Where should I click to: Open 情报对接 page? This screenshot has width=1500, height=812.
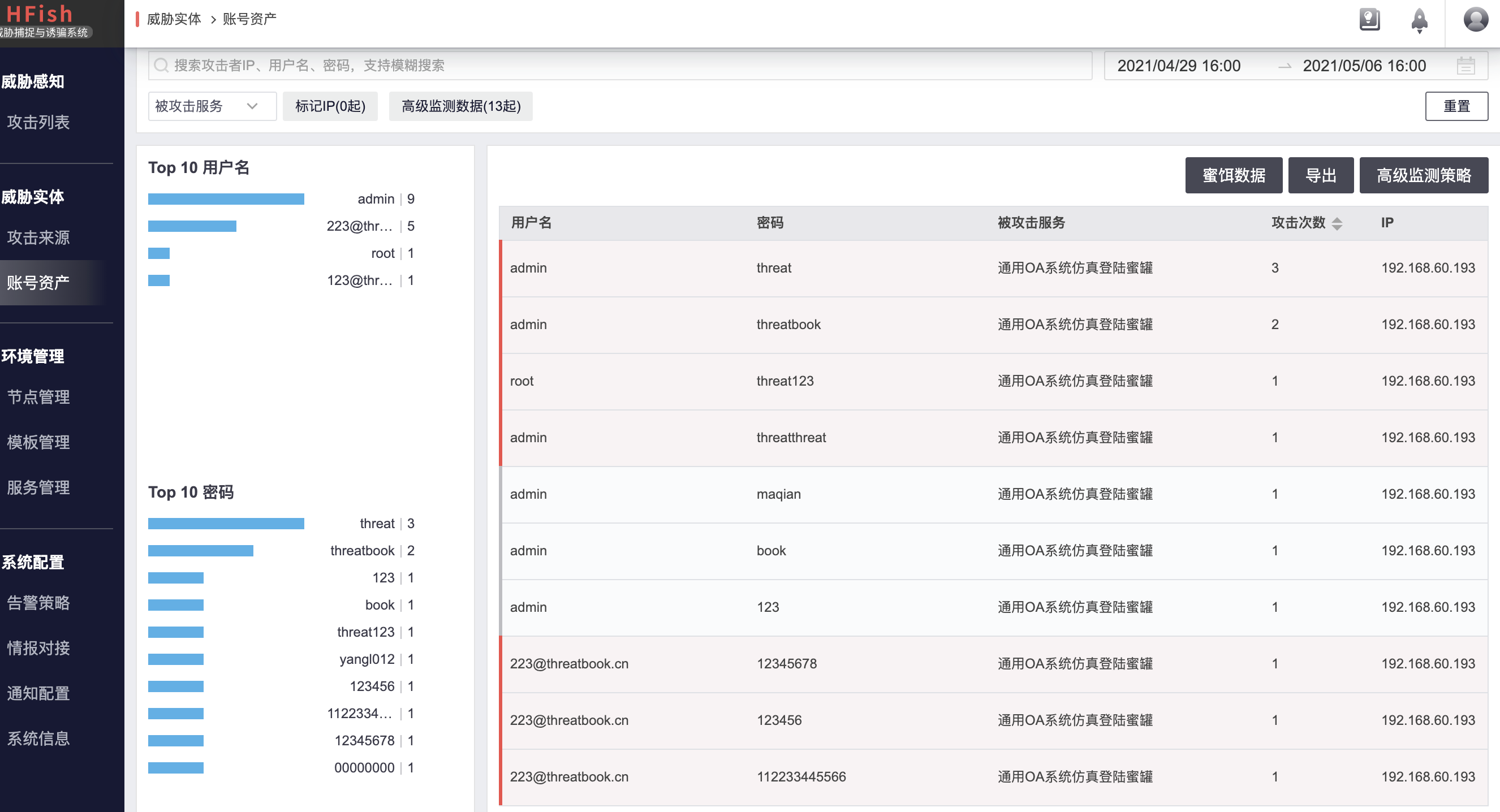(38, 649)
